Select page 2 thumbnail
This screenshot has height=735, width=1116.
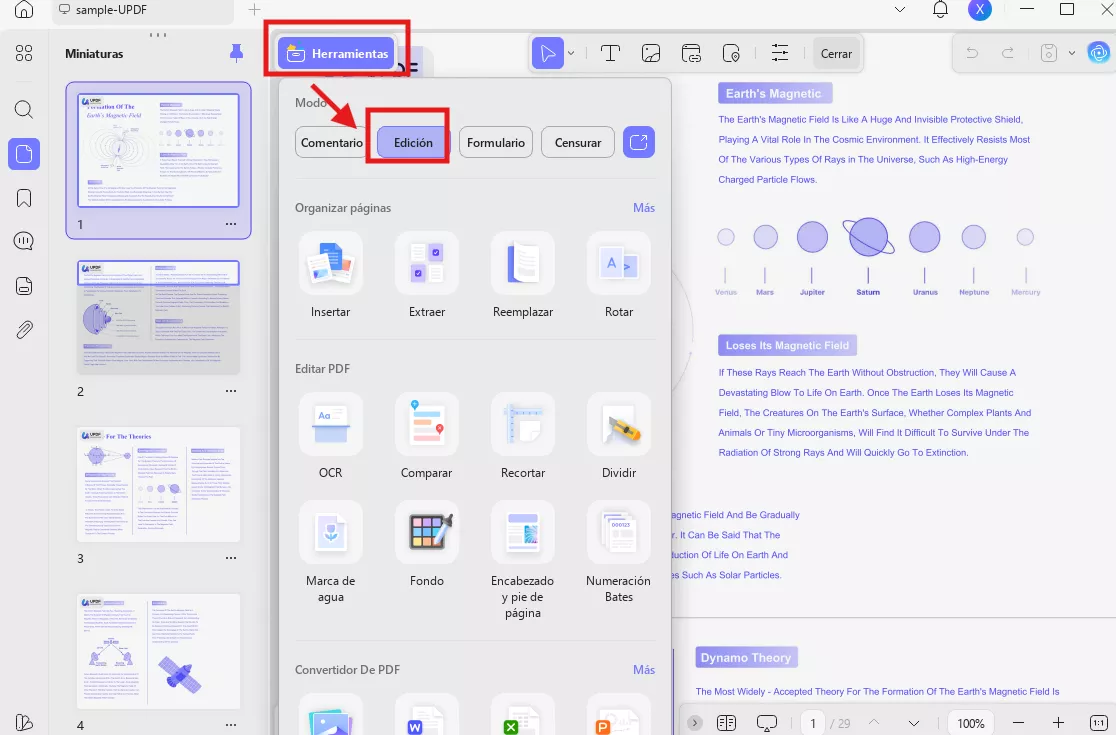[159, 317]
